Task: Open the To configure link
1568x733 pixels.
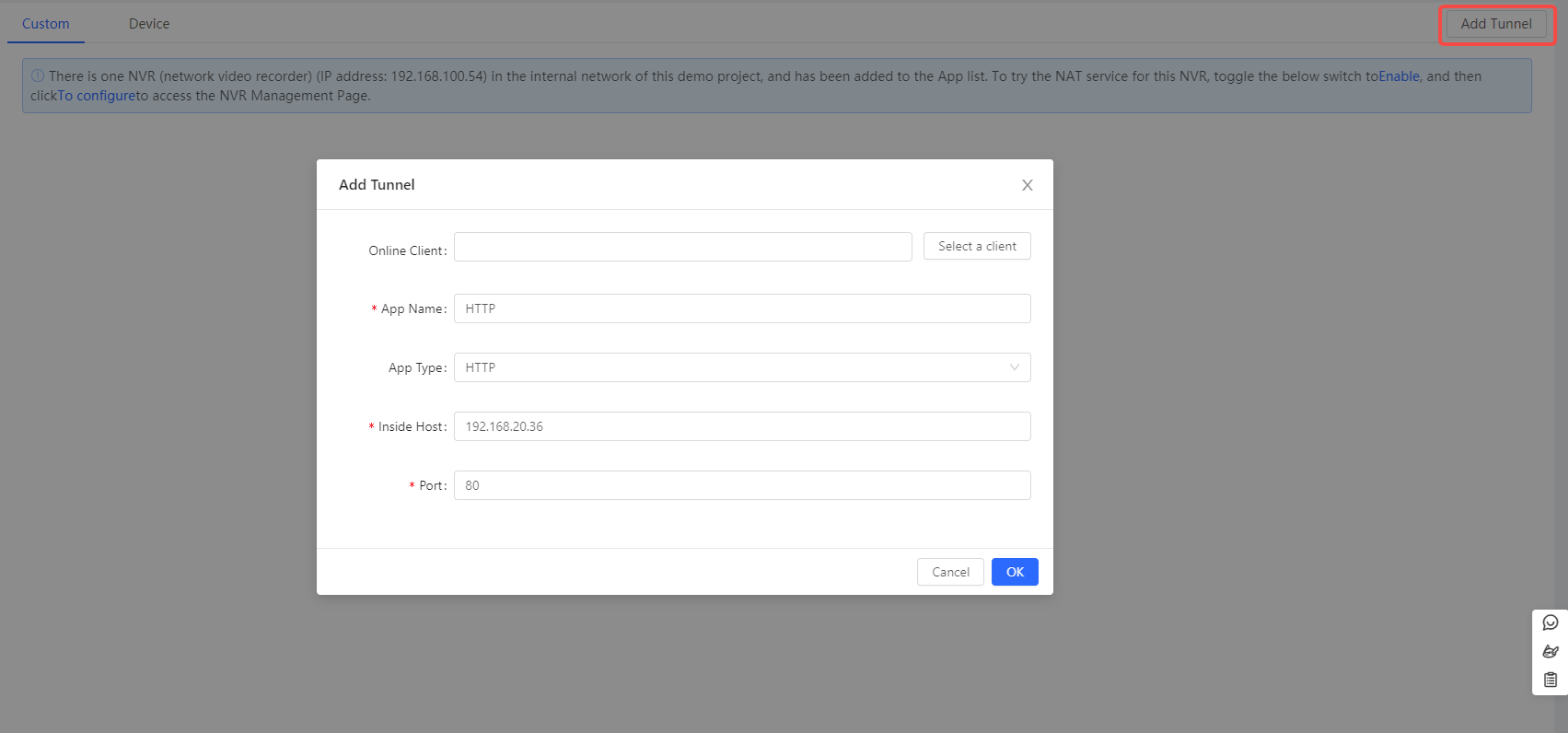Action: (97, 96)
